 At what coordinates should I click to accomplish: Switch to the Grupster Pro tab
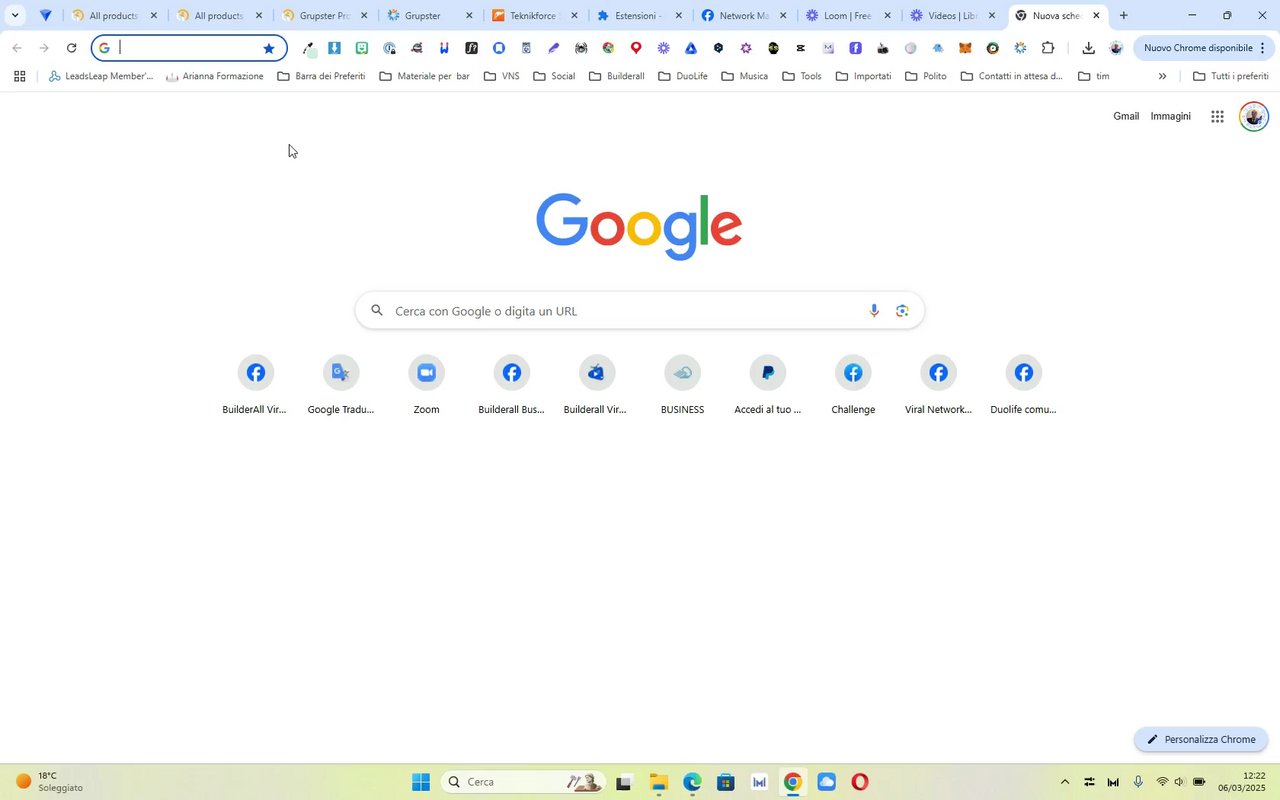324,16
